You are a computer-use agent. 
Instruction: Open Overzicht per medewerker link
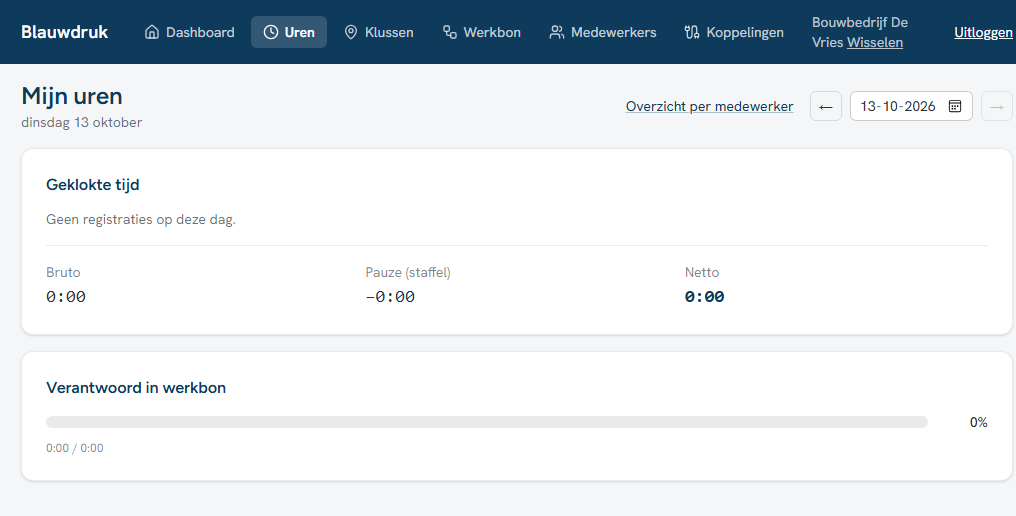click(710, 106)
